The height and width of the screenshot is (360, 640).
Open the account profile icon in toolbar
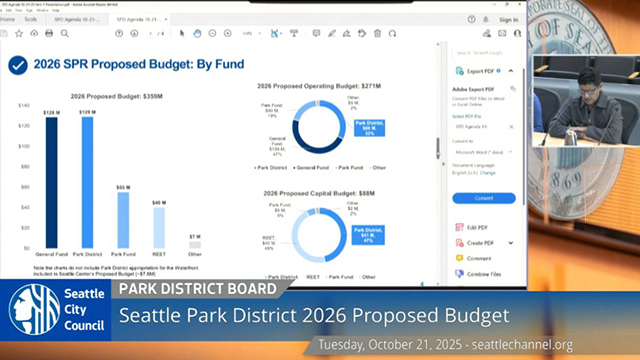click(517, 33)
